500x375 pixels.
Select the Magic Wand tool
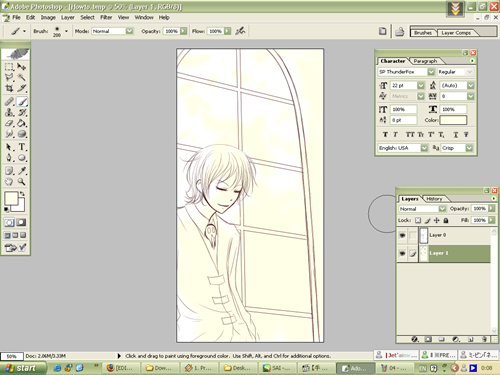pos(22,77)
